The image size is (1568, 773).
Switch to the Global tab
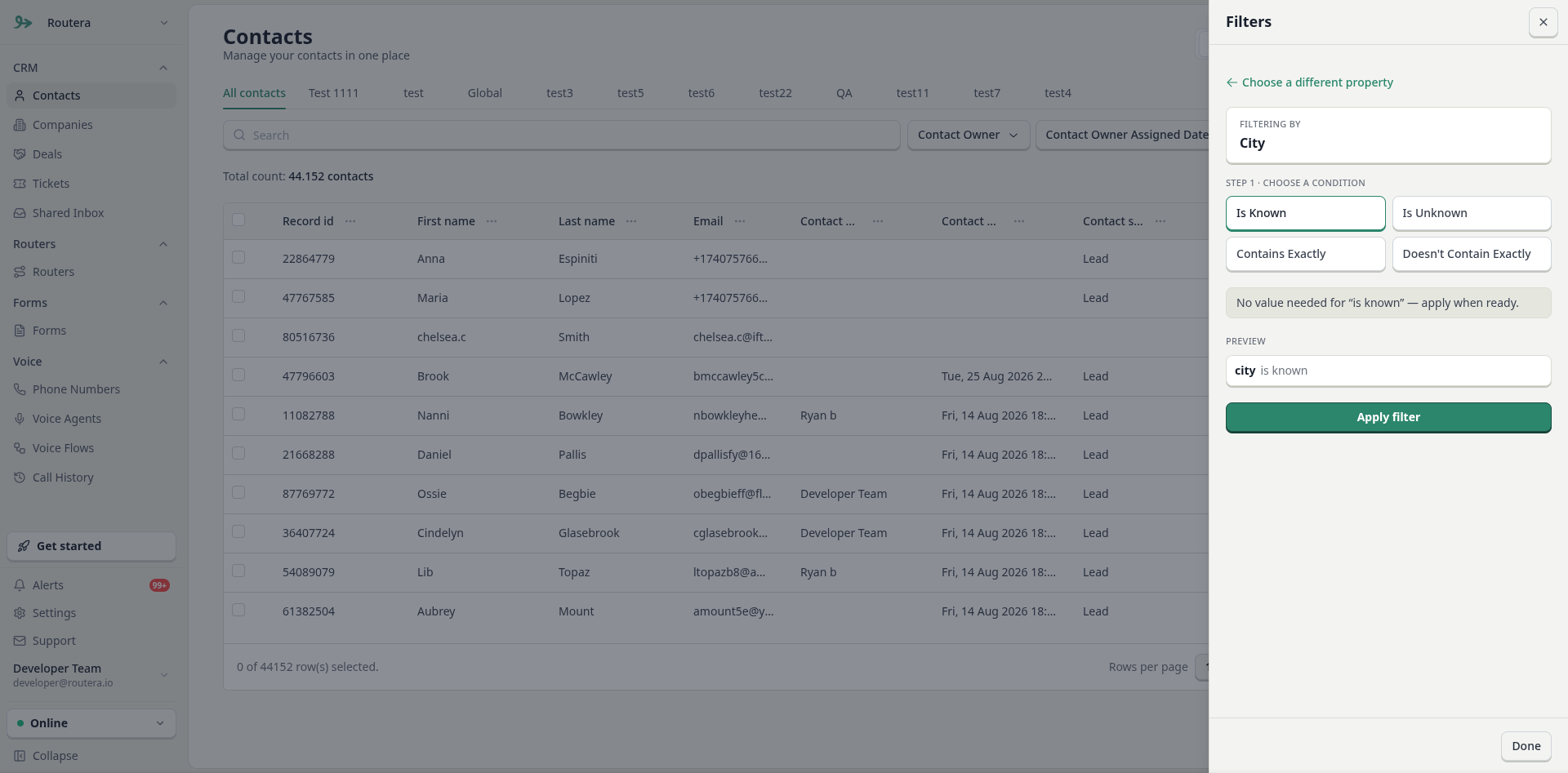485,93
